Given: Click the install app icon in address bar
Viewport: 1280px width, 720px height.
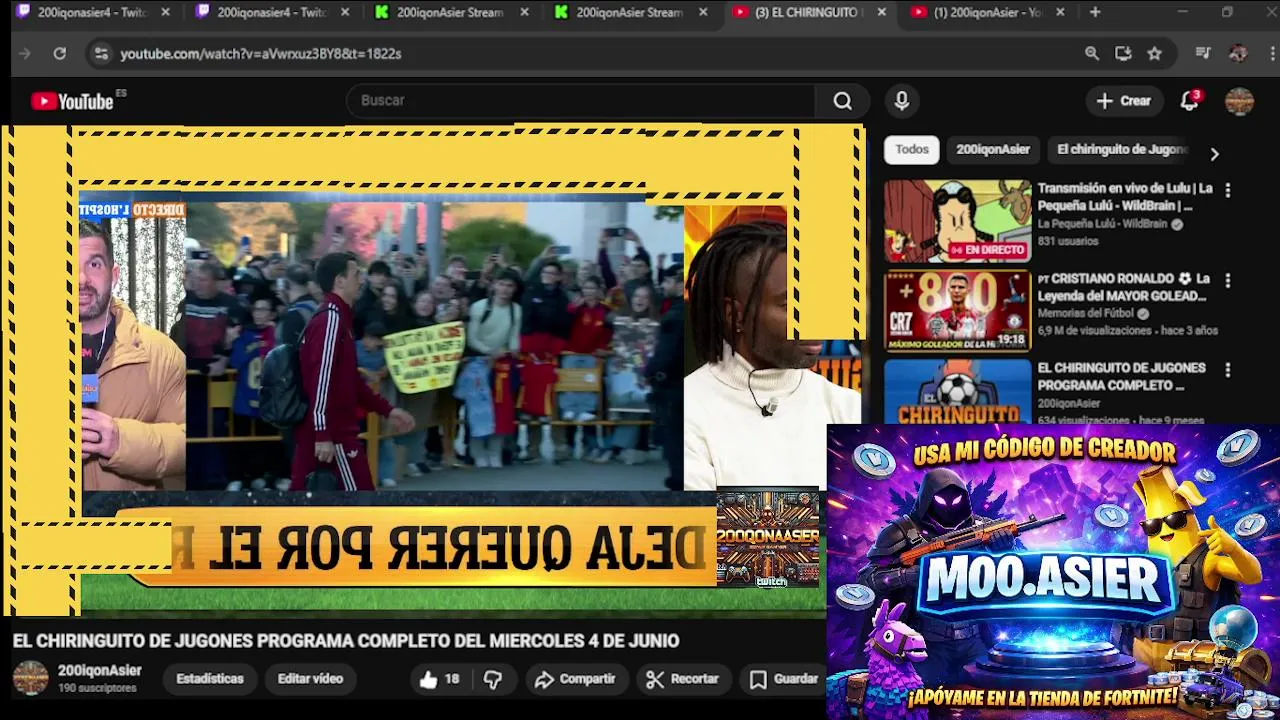Looking at the screenshot, I should tap(1123, 54).
